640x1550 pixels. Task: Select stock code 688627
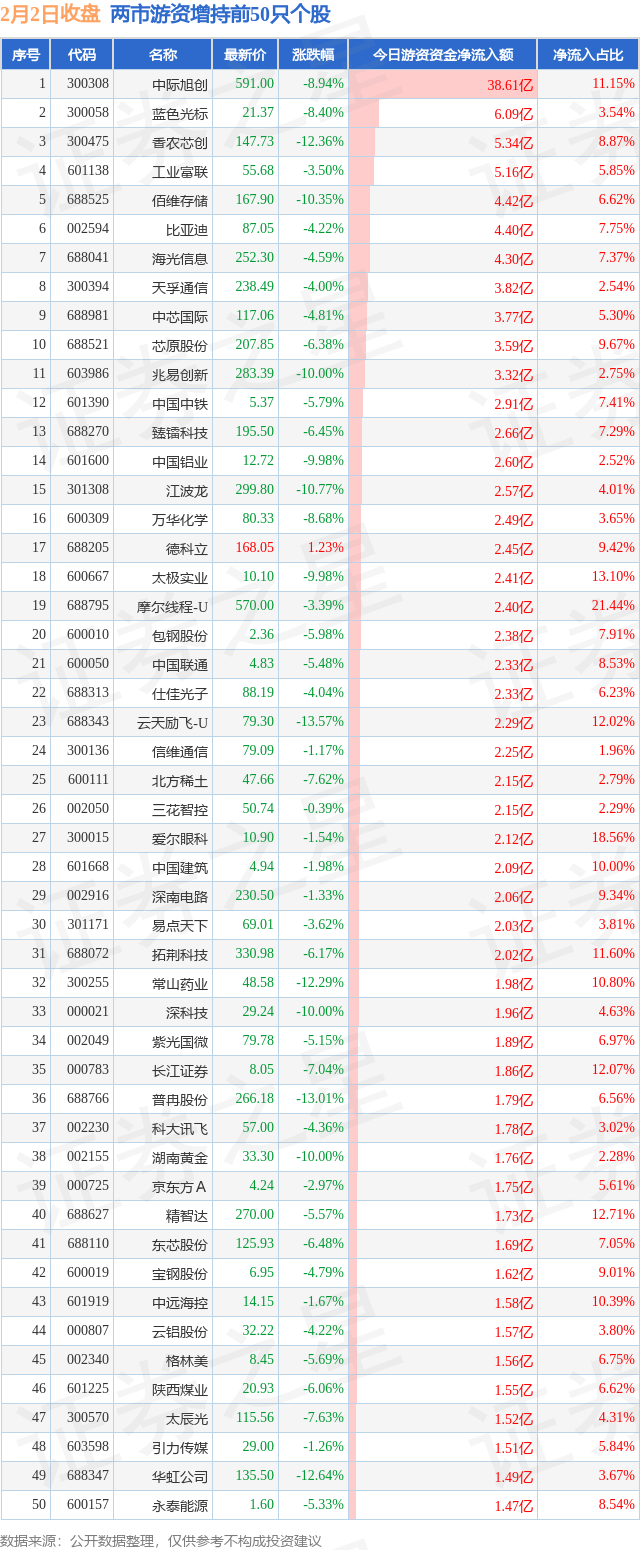(88, 1215)
